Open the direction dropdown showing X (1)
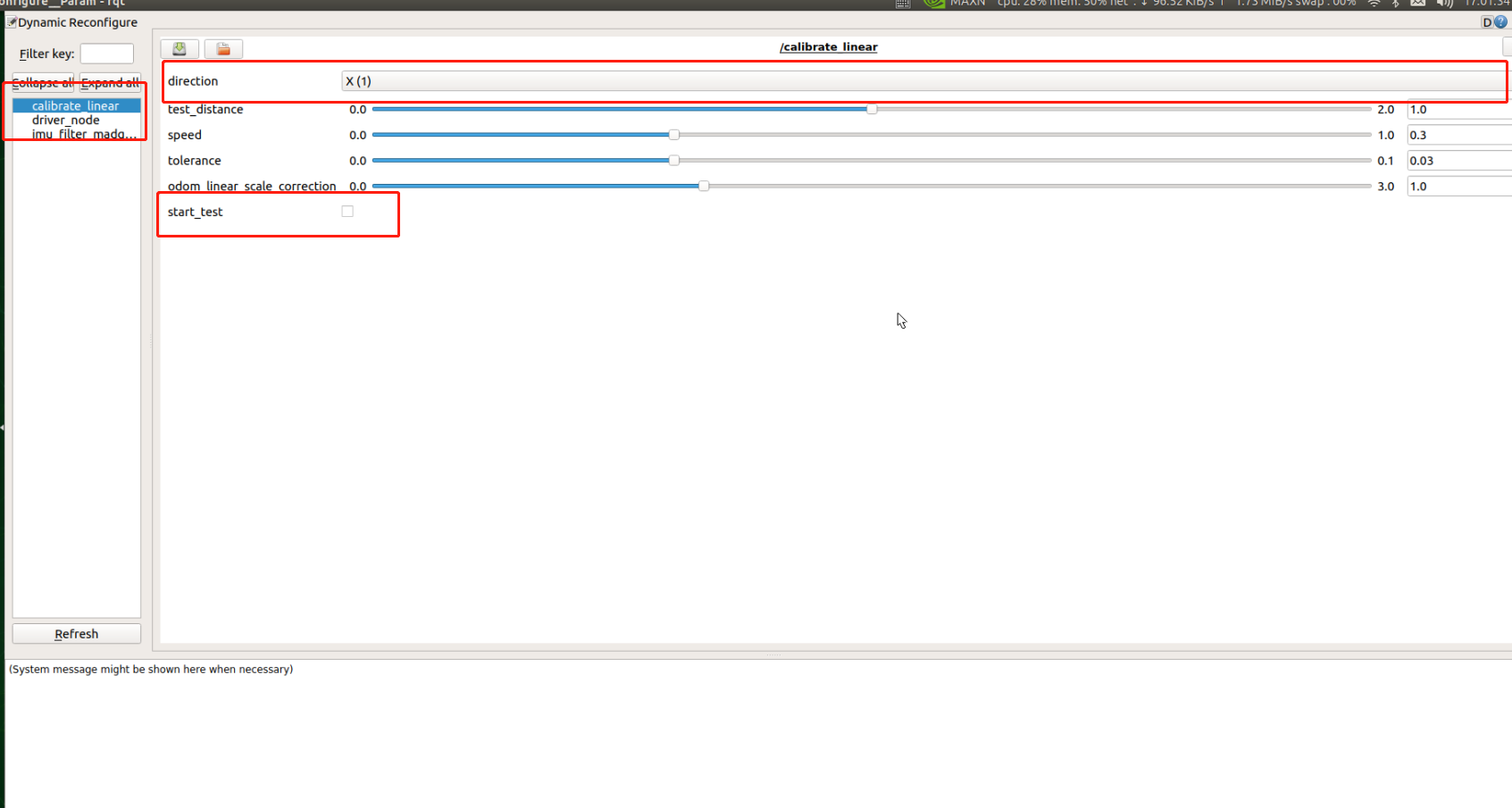The image size is (1512, 808). (920, 81)
